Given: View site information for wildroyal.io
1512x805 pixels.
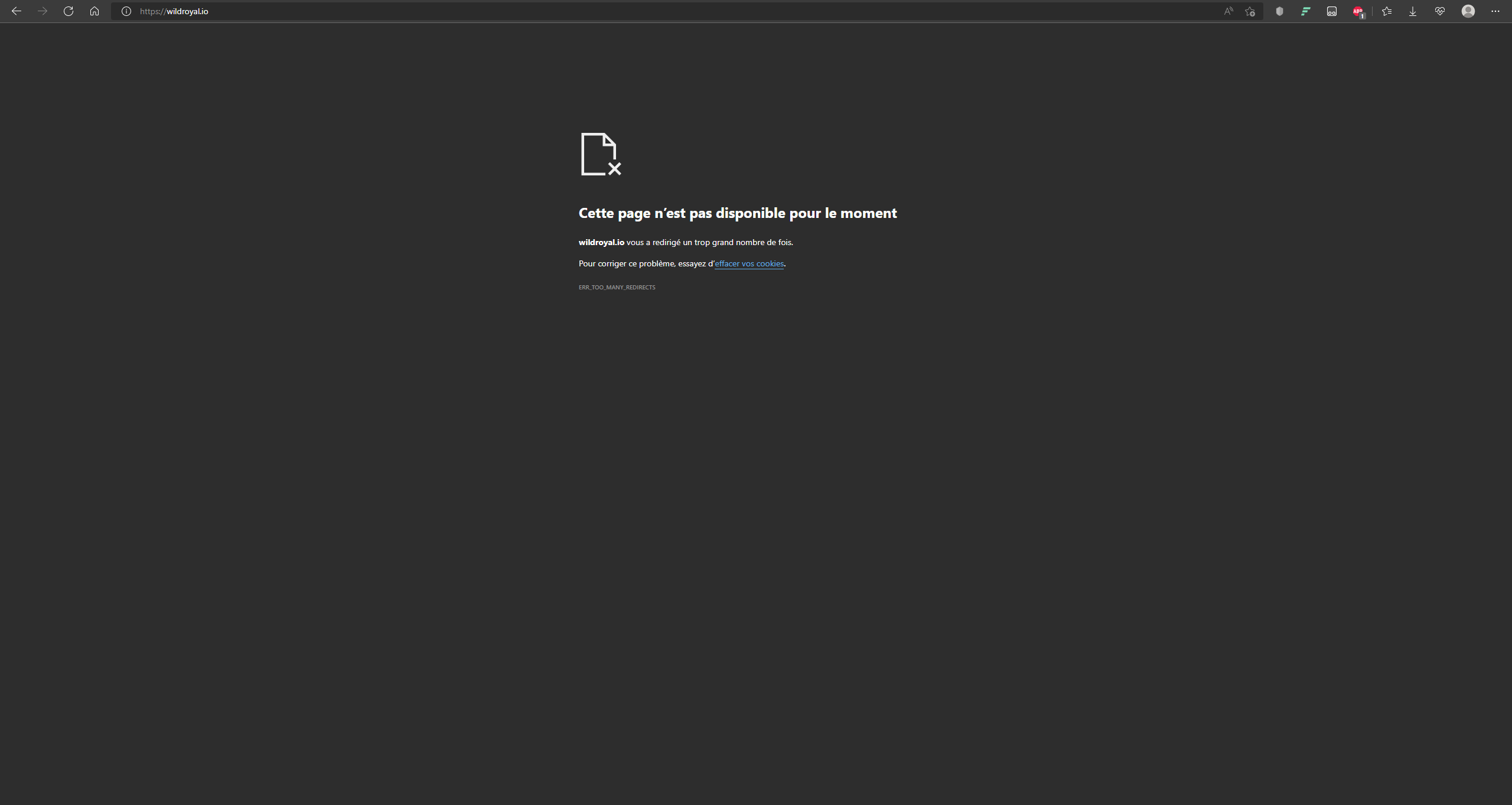Looking at the screenshot, I should pos(126,11).
